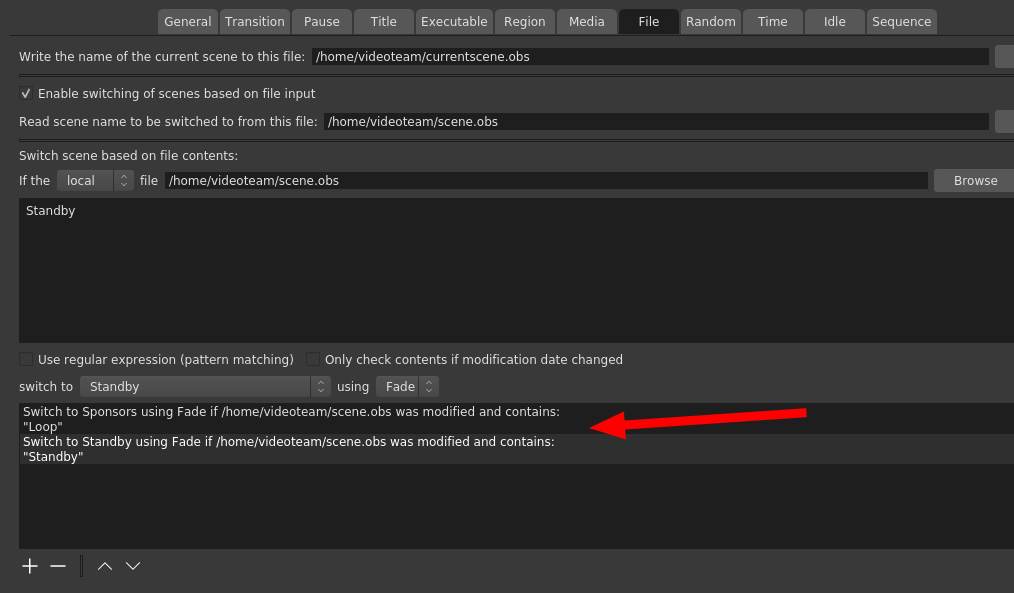Go to the Sequence tab
The image size is (1014, 593).
[901, 22]
